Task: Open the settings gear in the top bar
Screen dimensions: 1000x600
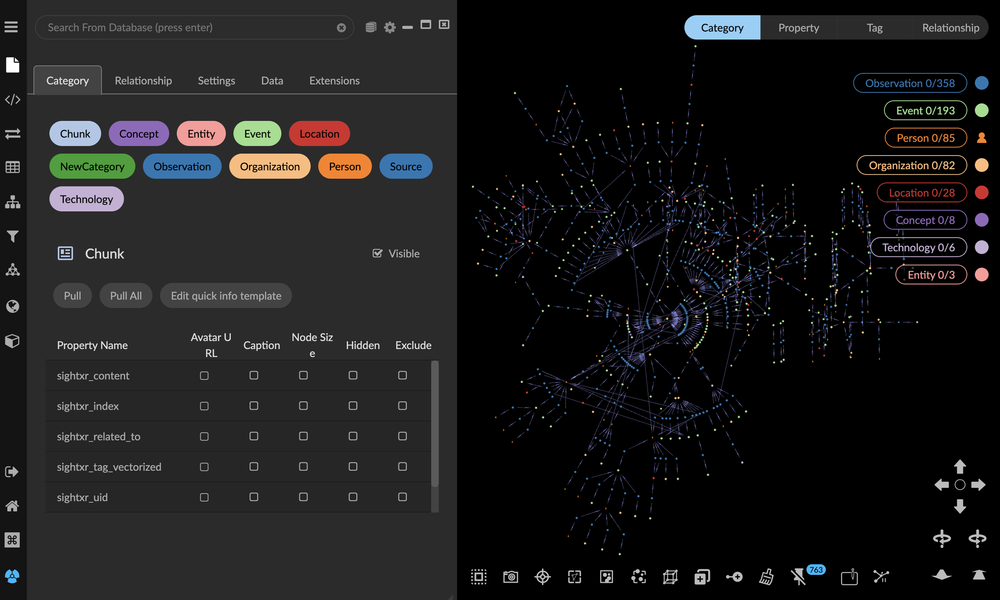Action: (x=389, y=27)
